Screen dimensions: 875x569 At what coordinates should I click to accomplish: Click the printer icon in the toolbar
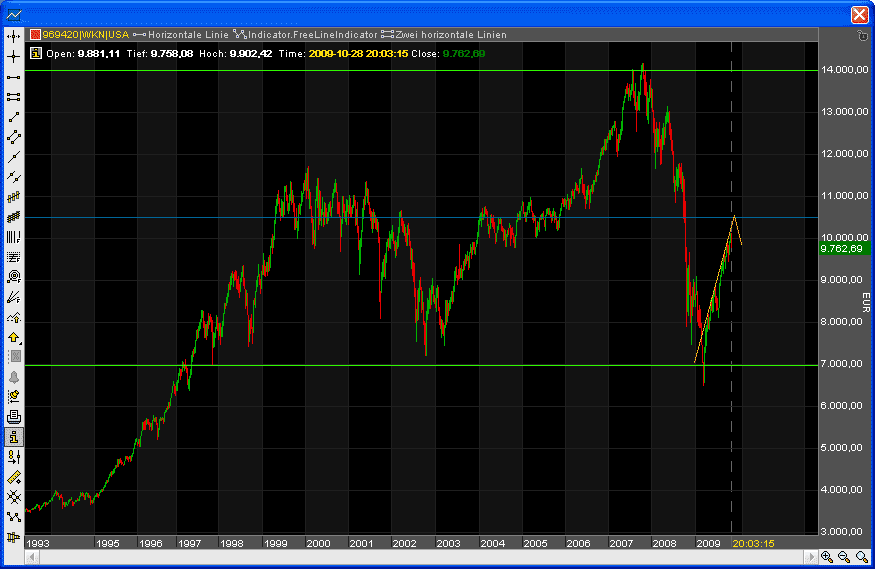13,416
